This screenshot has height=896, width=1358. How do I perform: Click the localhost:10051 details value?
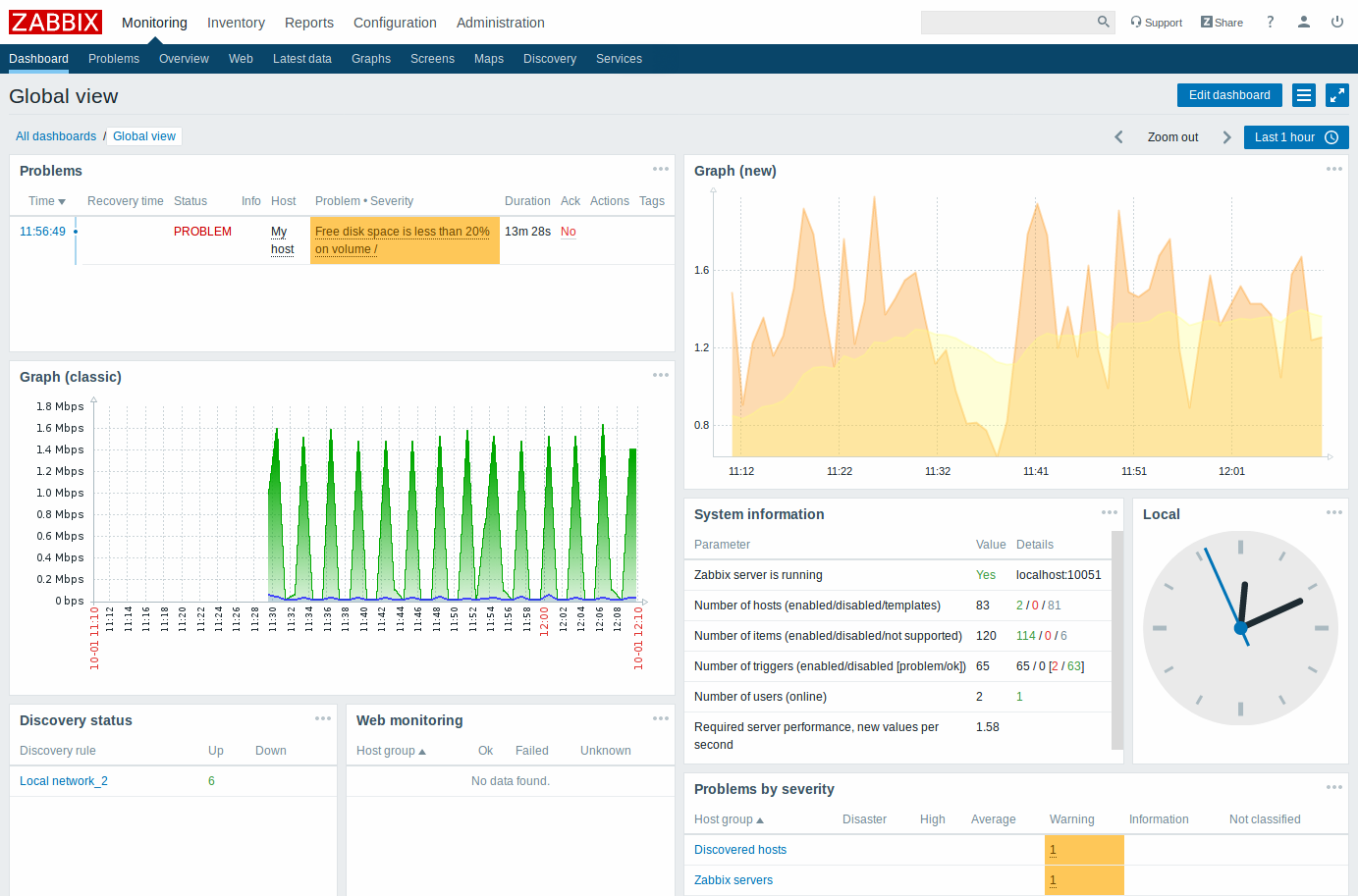coord(1059,575)
